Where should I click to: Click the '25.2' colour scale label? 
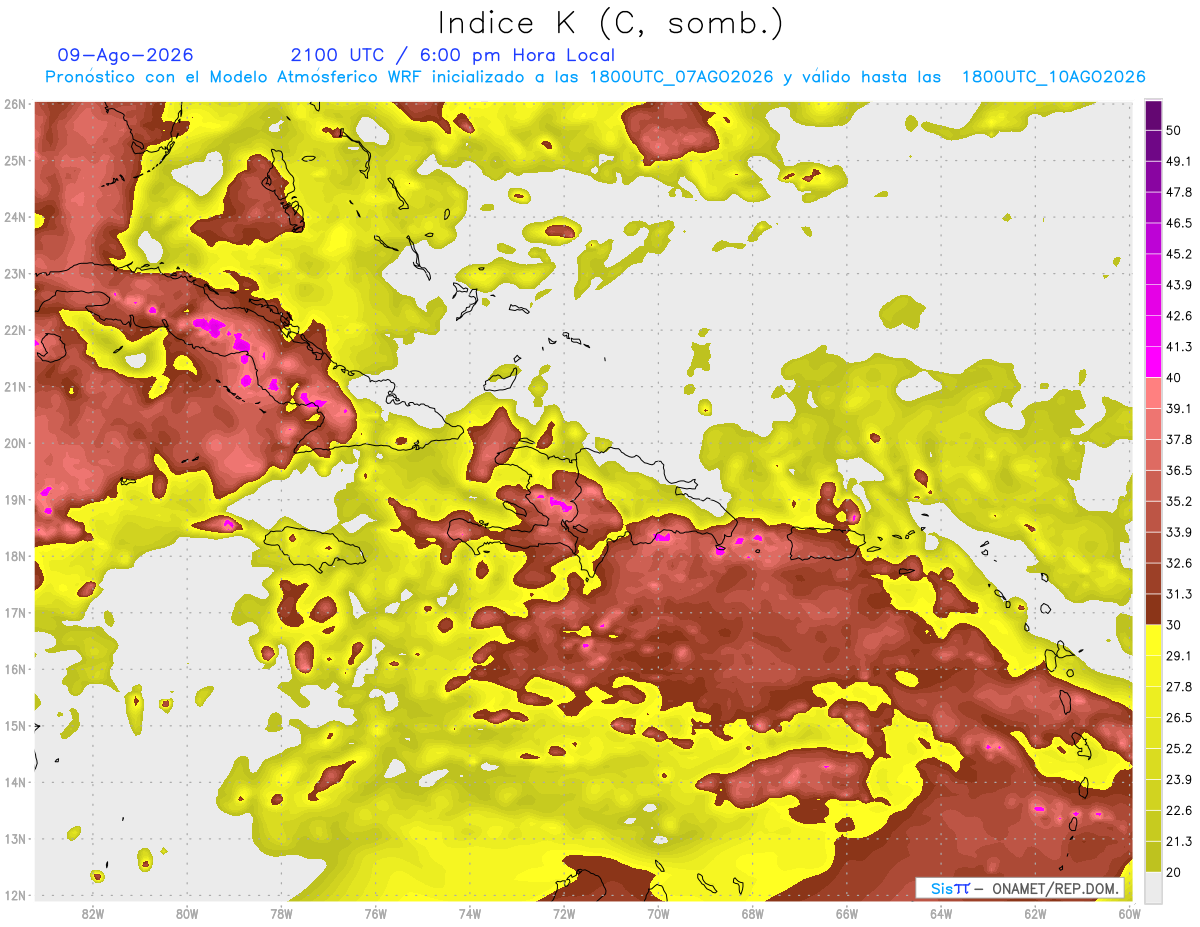click(1179, 749)
